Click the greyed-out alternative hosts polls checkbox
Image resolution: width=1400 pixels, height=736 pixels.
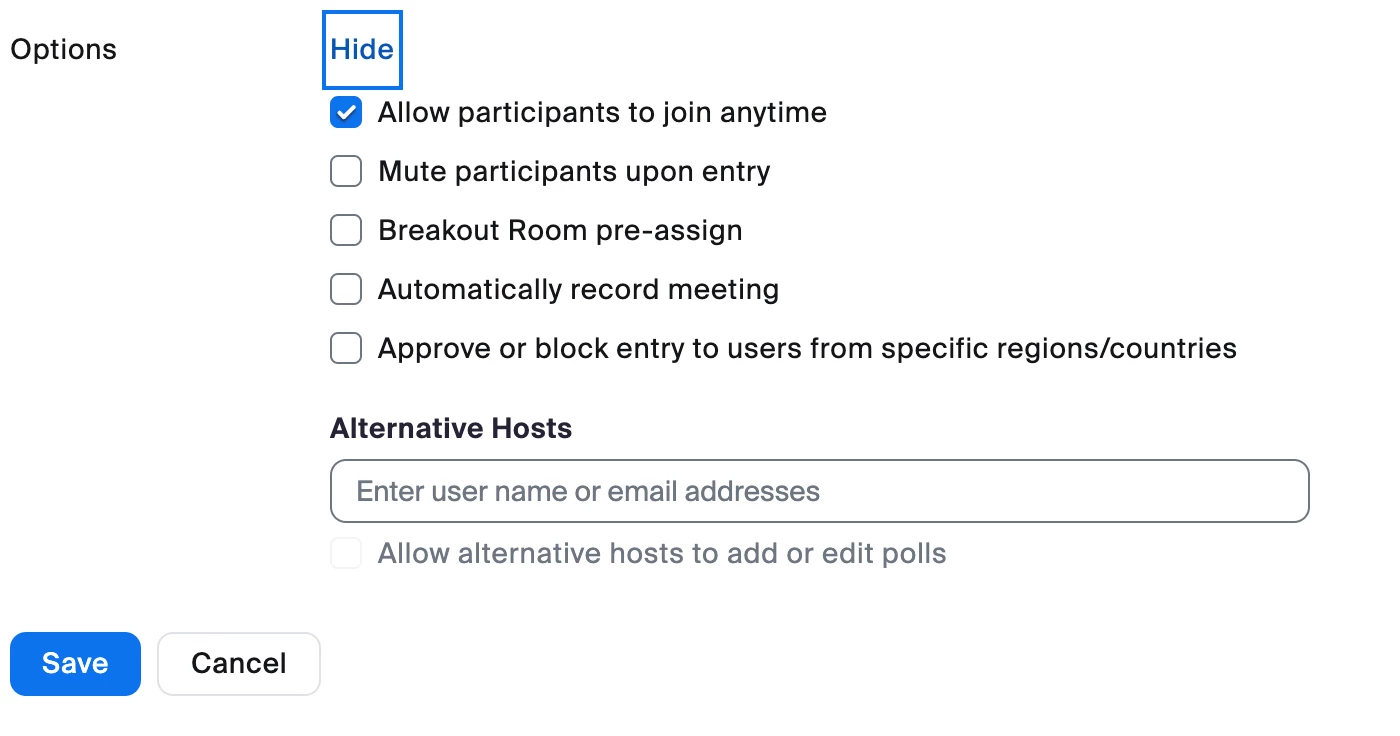[346, 554]
